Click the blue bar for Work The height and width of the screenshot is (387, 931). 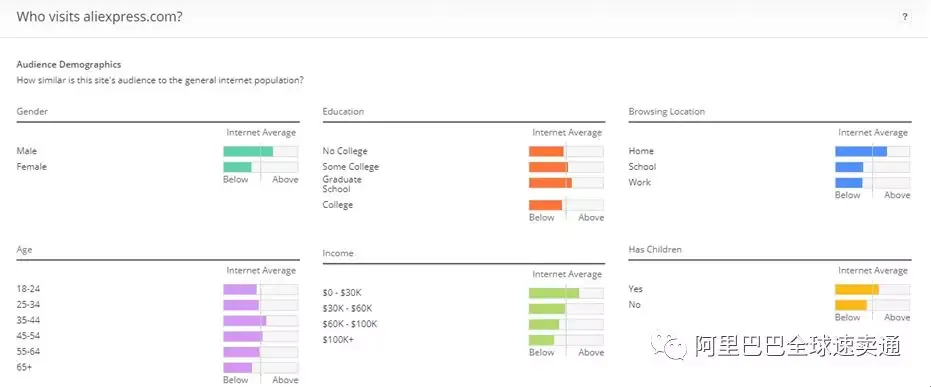[849, 183]
